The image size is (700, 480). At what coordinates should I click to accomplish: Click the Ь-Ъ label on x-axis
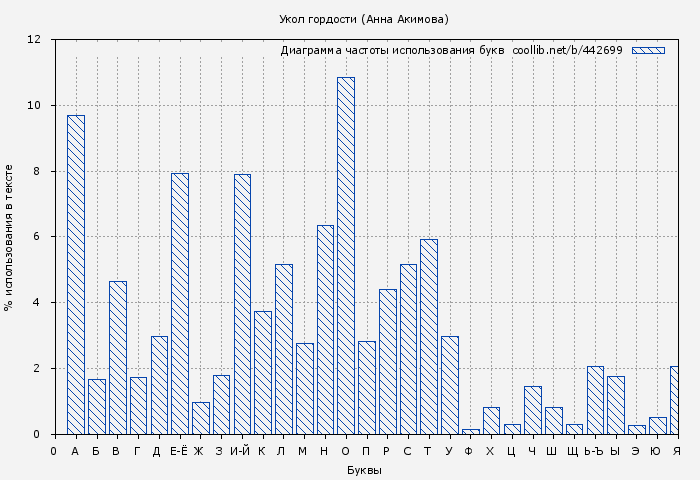pos(594,452)
